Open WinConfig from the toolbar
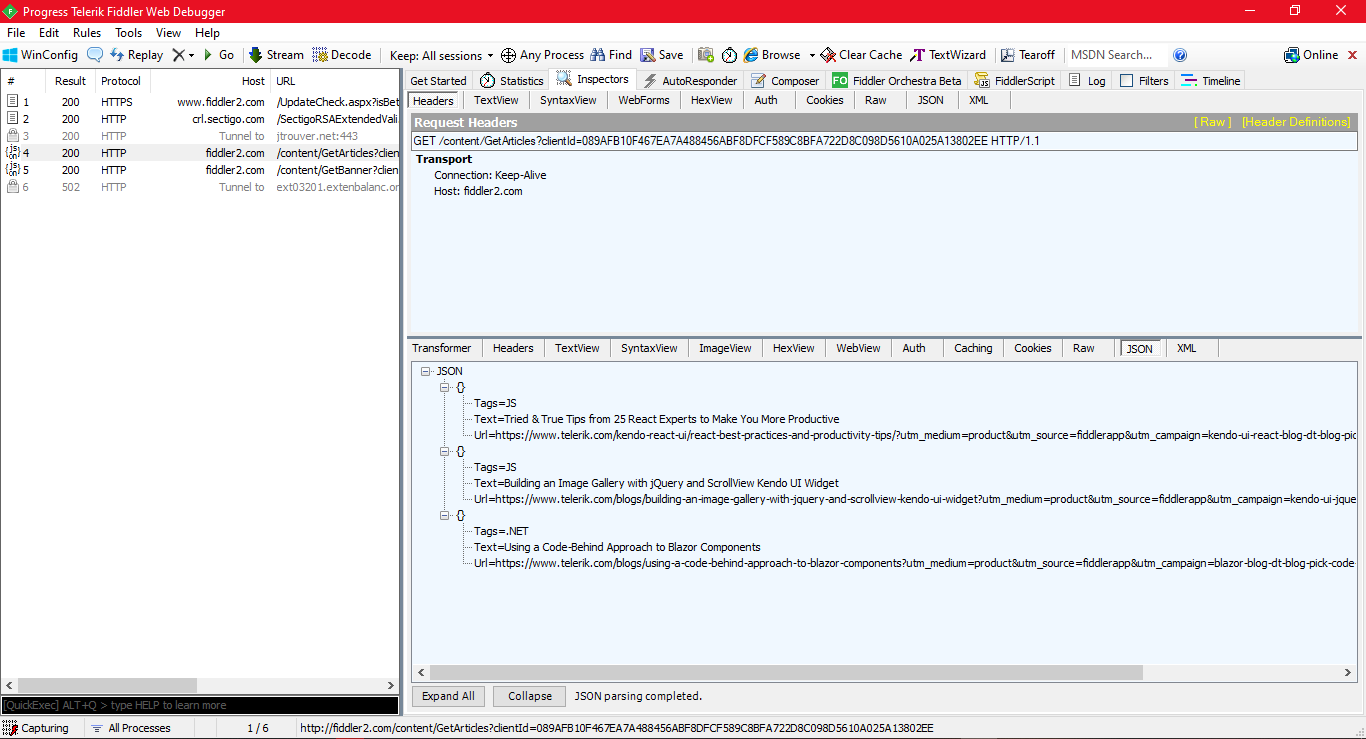The width and height of the screenshot is (1366, 739). pos(40,55)
